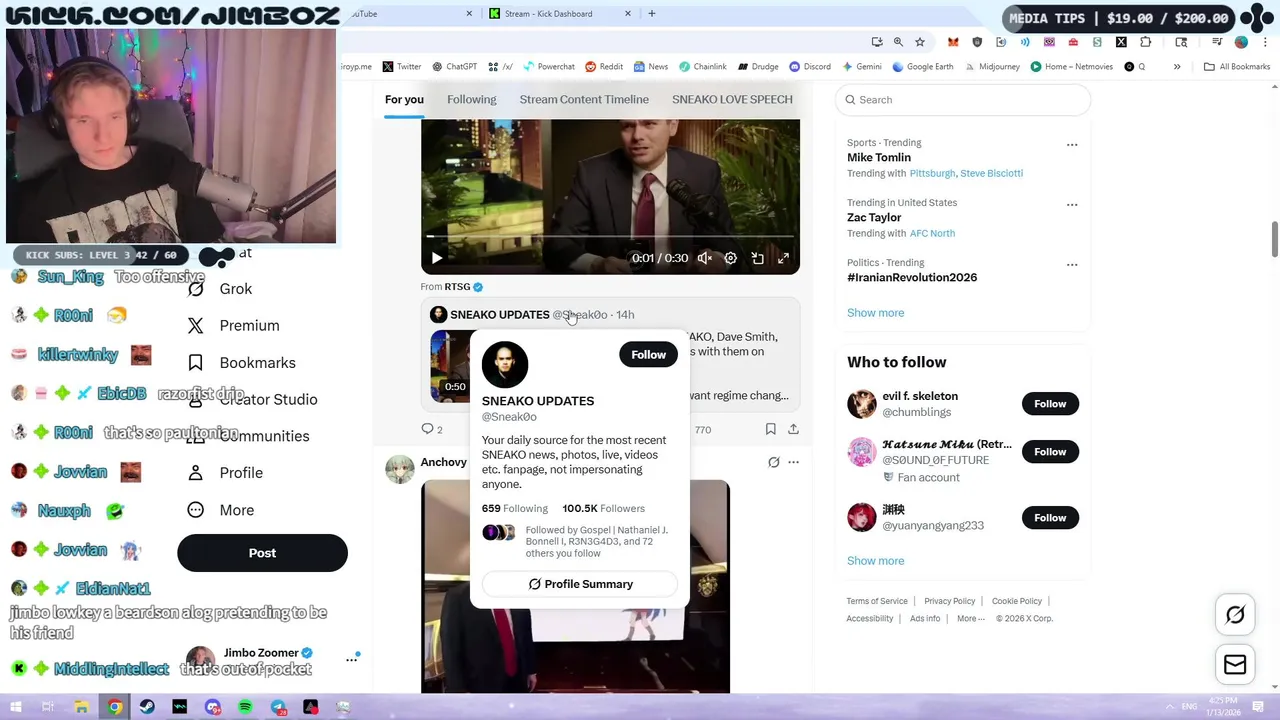Bookmark the SNEAKO UPDATES quoted post
Viewport: 1280px width, 720px height.
coord(770,429)
